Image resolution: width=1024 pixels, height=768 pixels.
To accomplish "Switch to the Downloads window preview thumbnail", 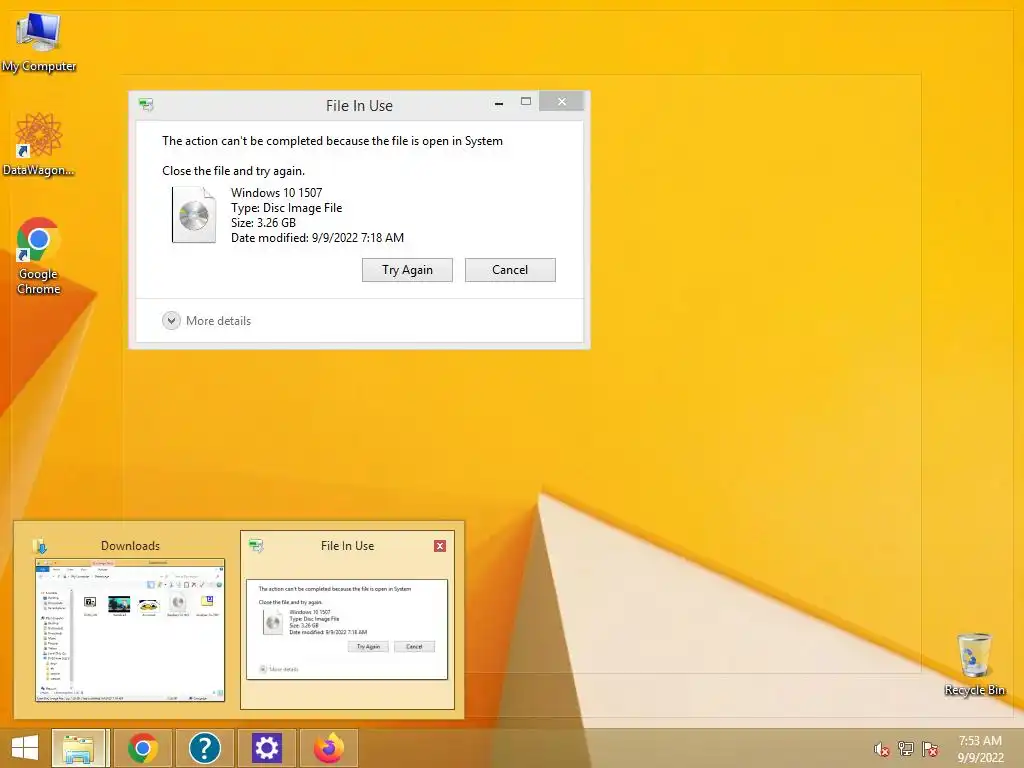I will tap(130, 630).
